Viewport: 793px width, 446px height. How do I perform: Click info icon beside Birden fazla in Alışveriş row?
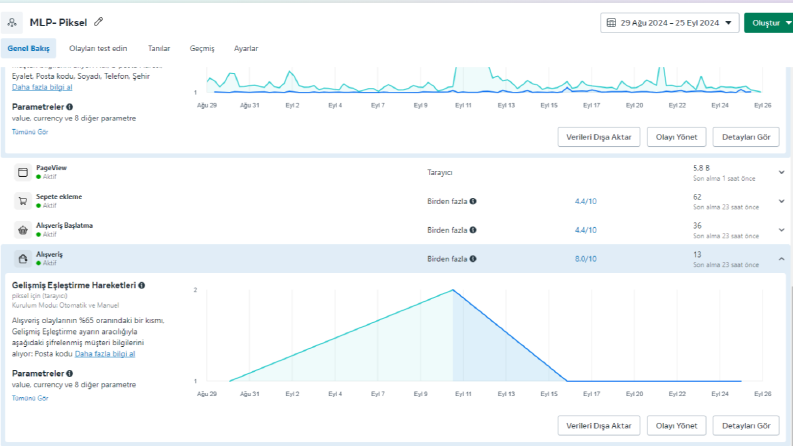(x=473, y=259)
